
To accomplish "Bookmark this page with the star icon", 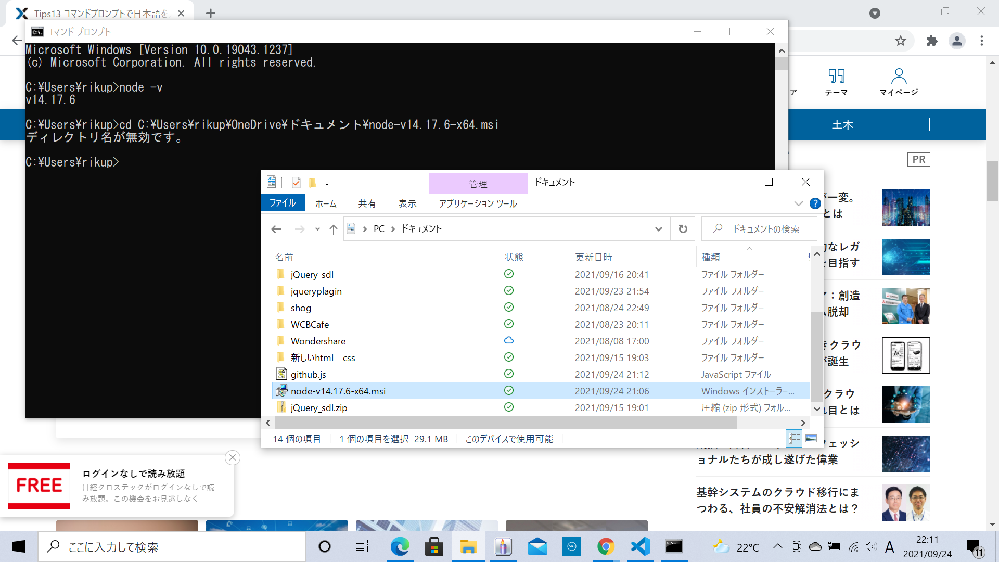I will click(900, 41).
